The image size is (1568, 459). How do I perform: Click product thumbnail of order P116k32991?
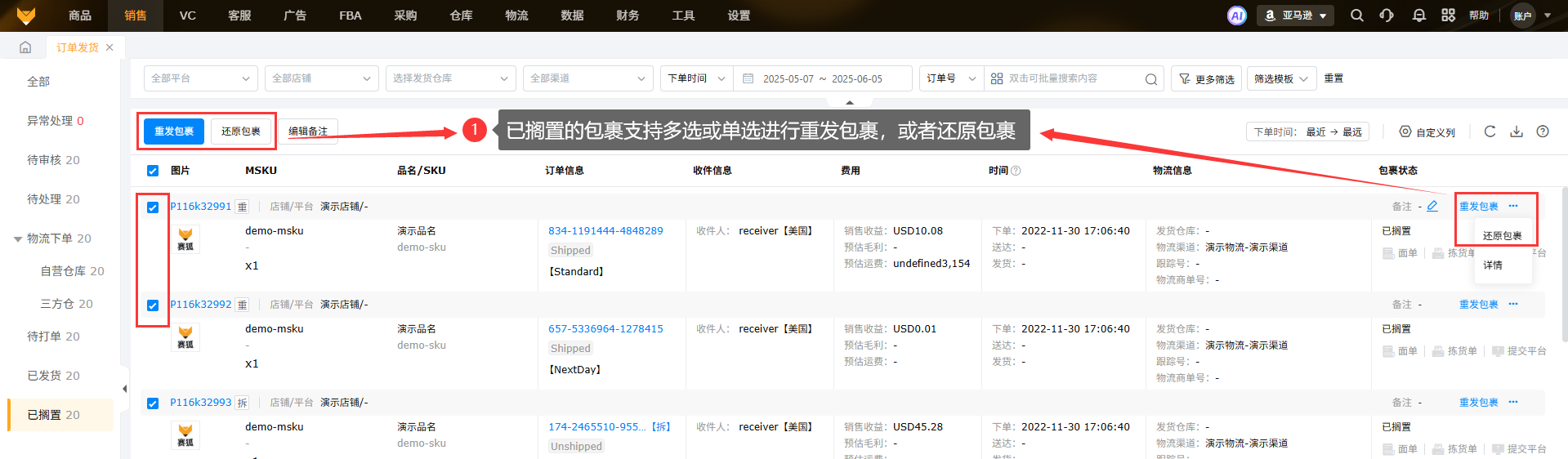pos(185,239)
